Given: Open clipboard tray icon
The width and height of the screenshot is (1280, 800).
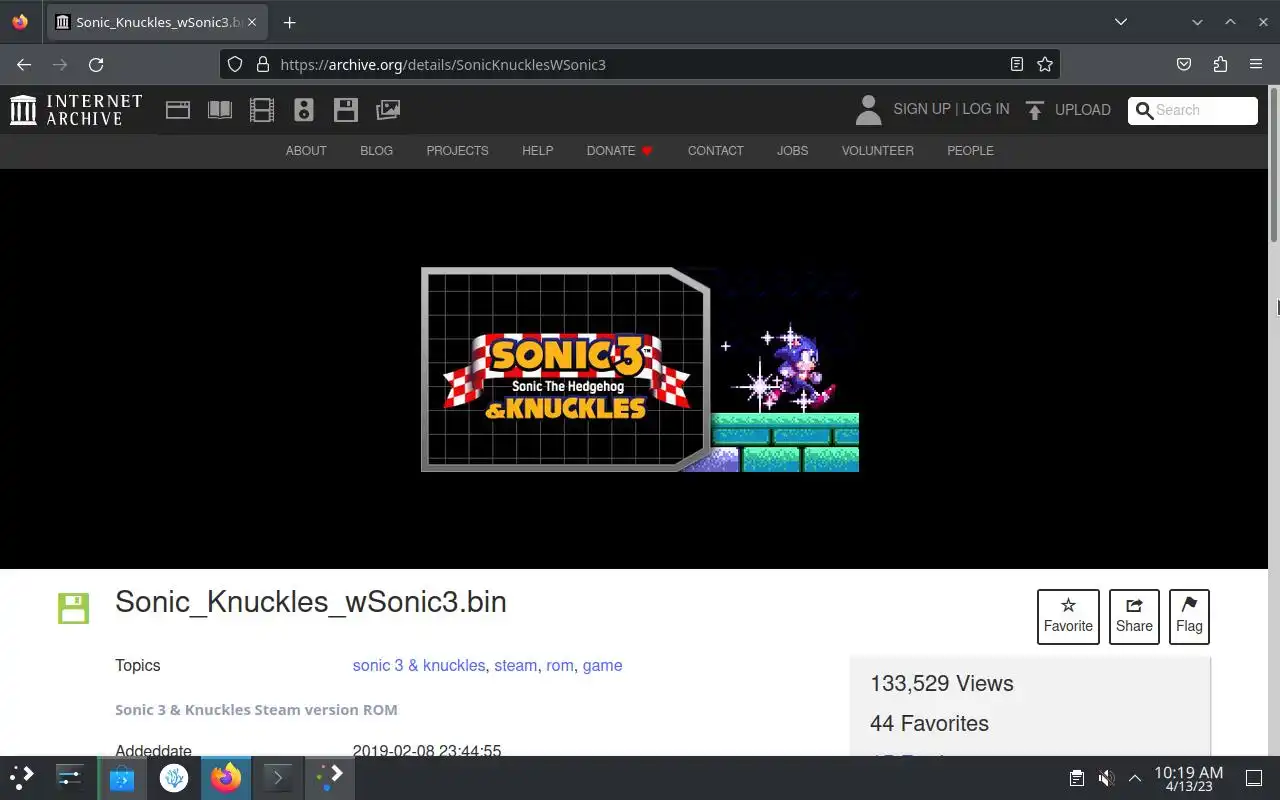Looking at the screenshot, I should tap(1077, 778).
